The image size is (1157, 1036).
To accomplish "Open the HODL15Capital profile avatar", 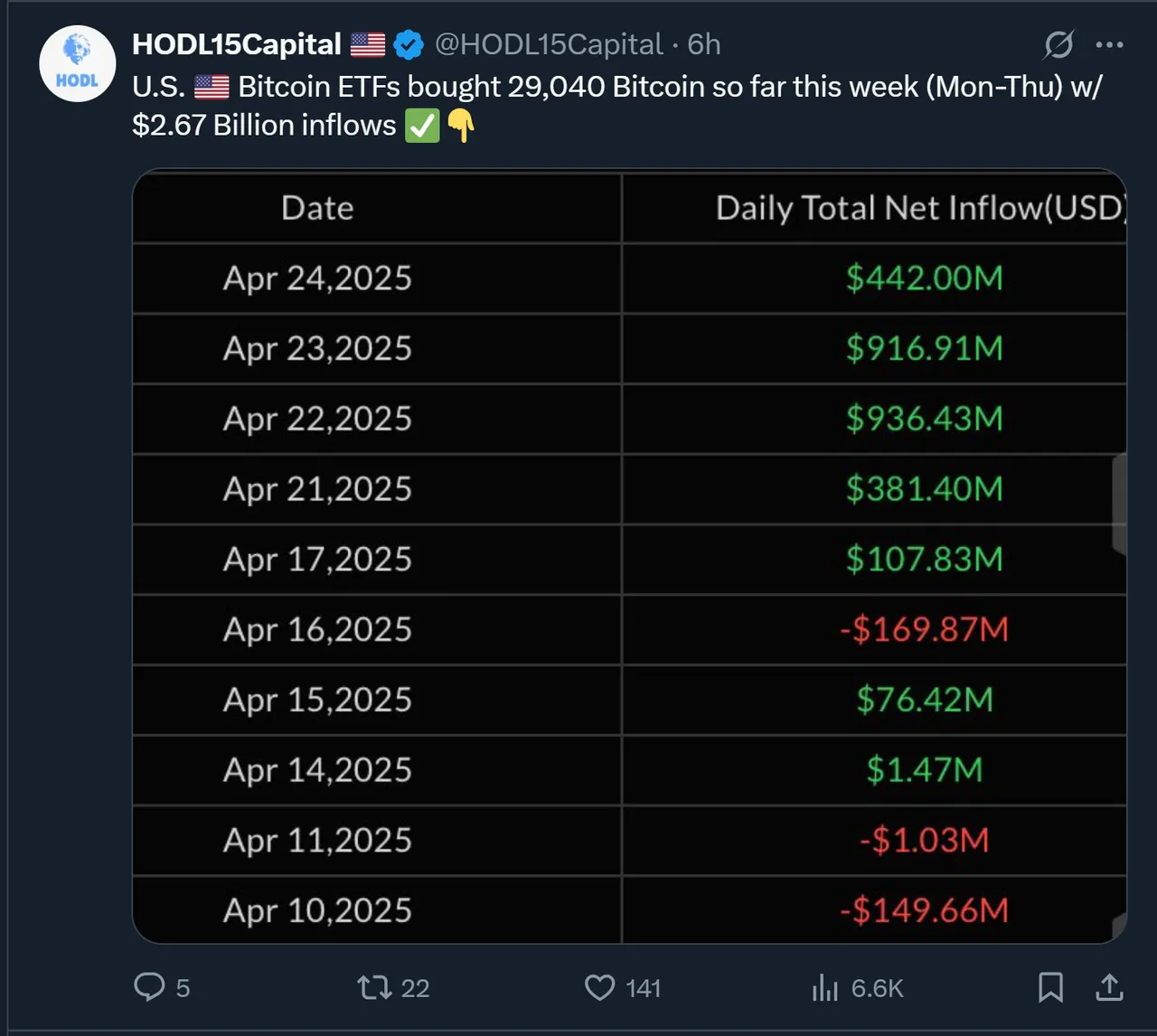I will click(78, 63).
